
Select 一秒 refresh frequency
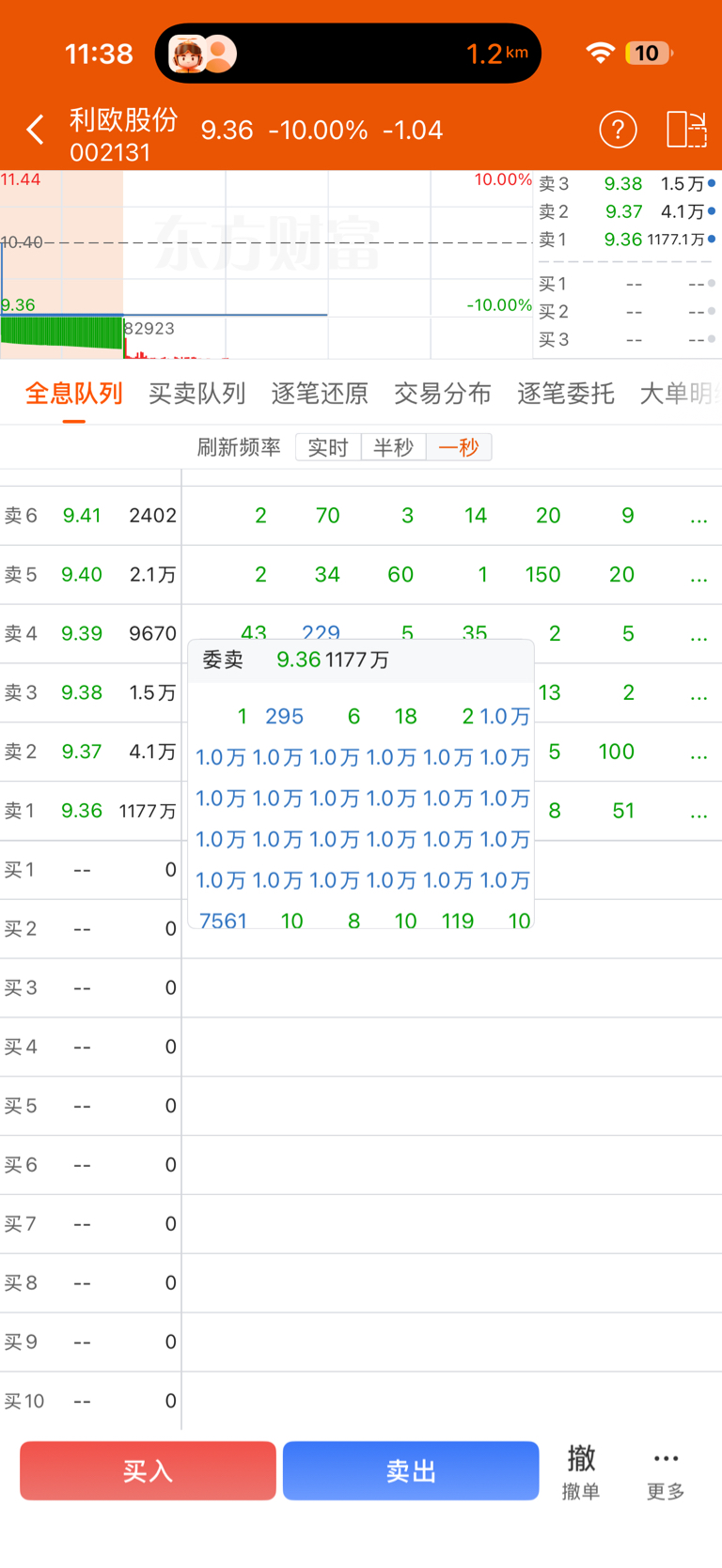pos(459,447)
